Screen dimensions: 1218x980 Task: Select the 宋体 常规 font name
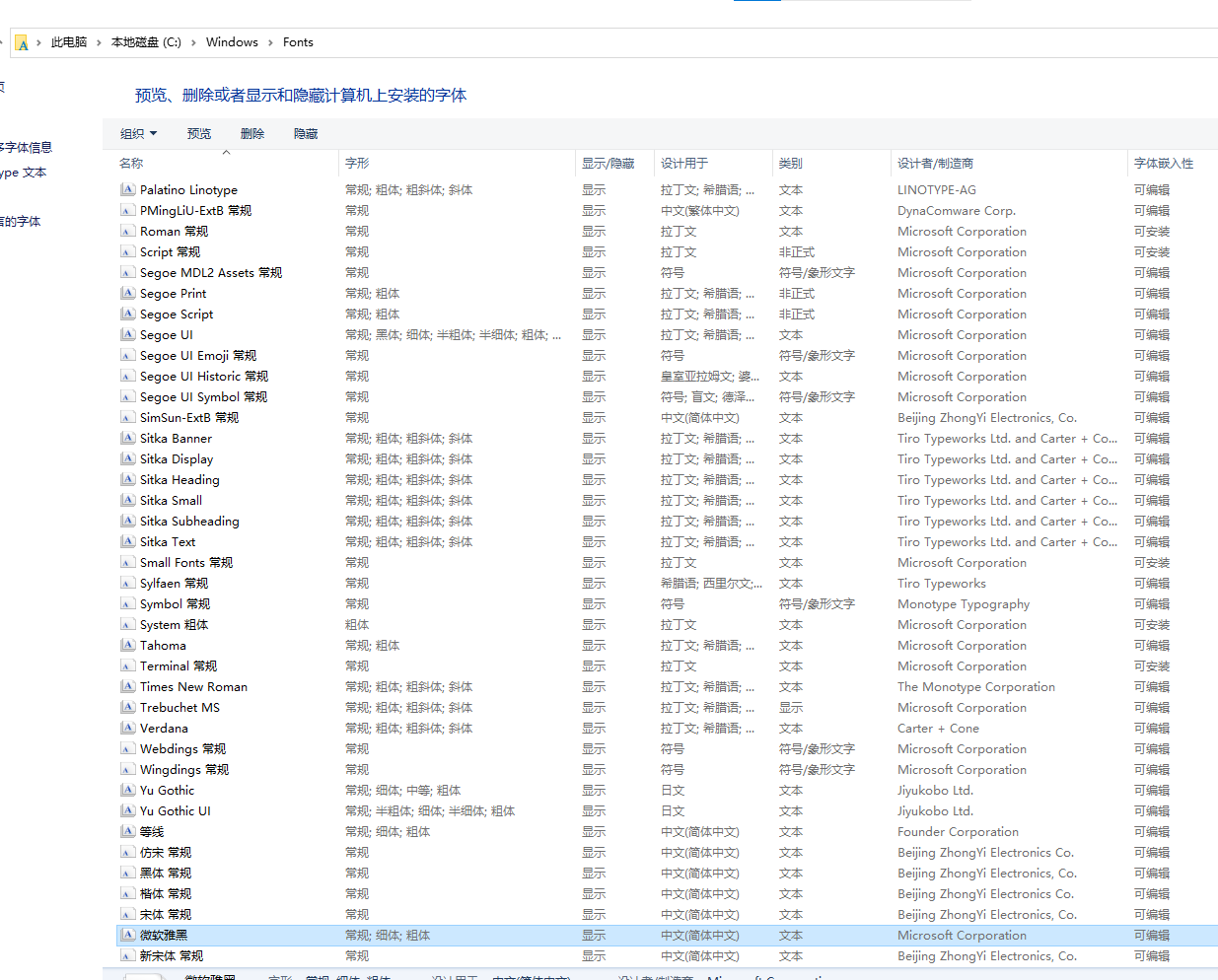166,914
